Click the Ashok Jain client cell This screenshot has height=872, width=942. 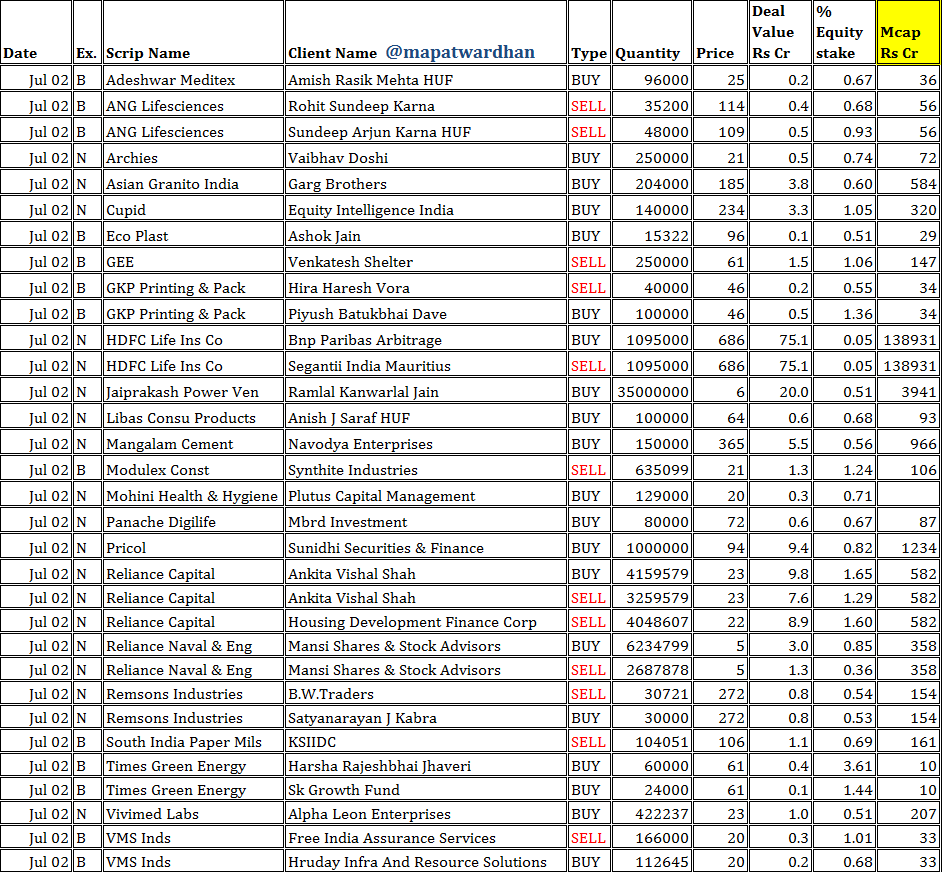pos(426,236)
